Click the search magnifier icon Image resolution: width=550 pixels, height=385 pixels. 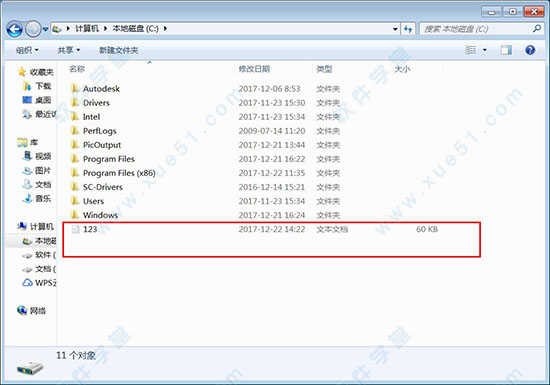[x=537, y=29]
